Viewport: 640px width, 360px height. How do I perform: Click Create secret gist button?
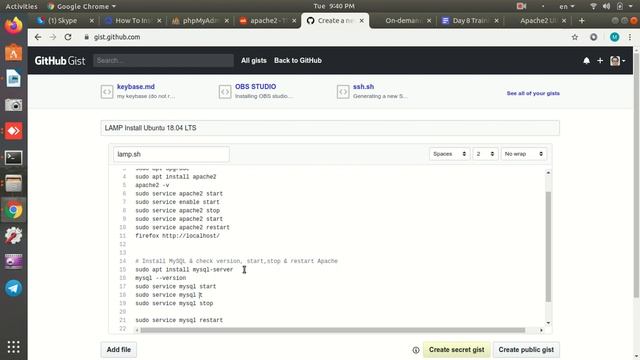point(456,350)
